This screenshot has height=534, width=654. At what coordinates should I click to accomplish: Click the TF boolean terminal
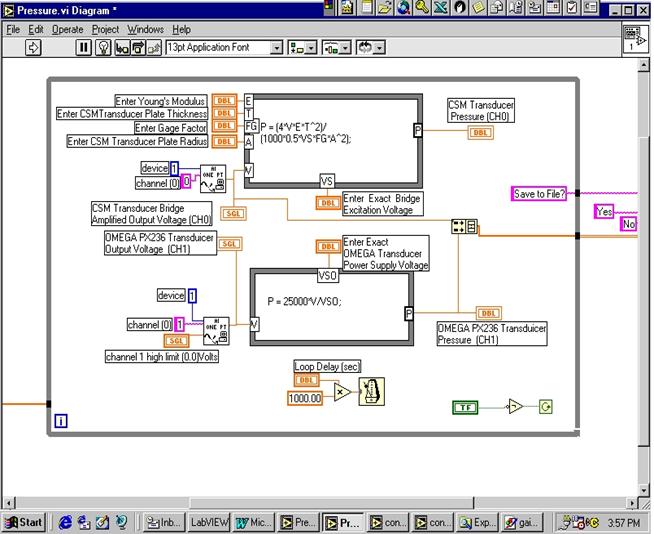click(x=465, y=407)
